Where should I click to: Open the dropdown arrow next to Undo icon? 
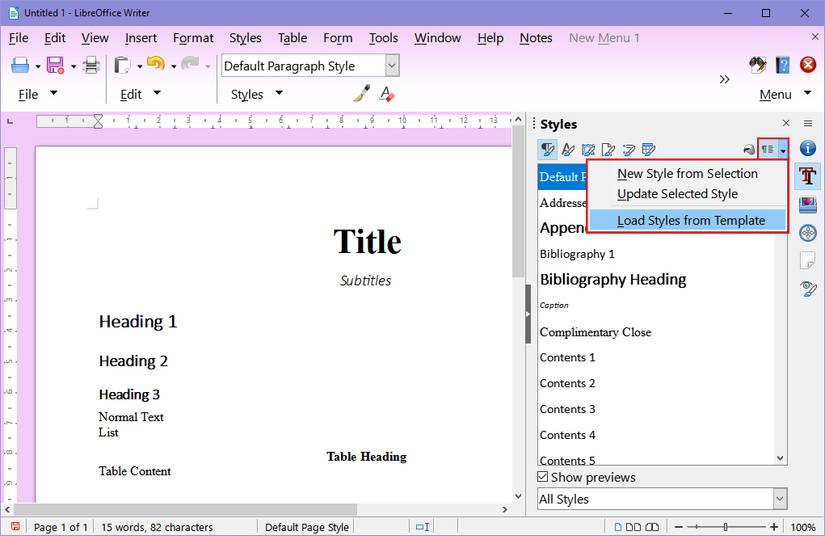(x=173, y=66)
